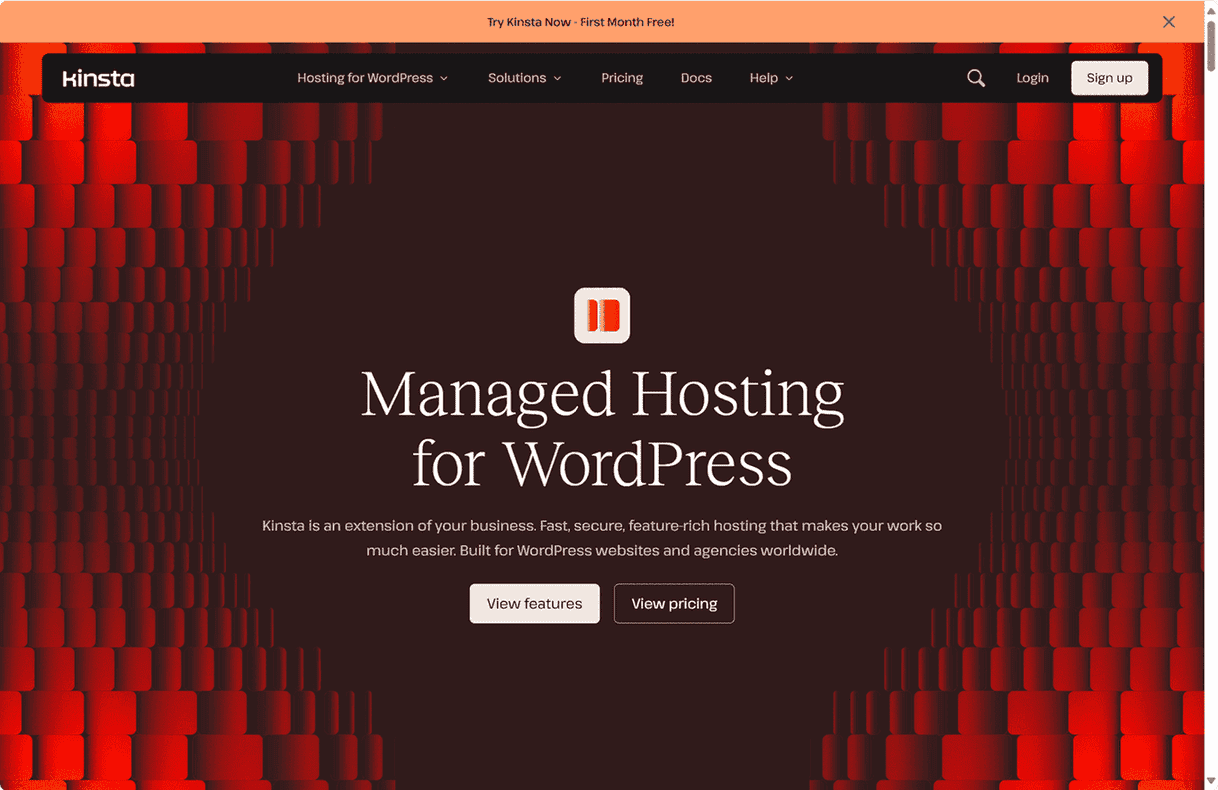Click the red Kinsta app icon above headline

602,315
